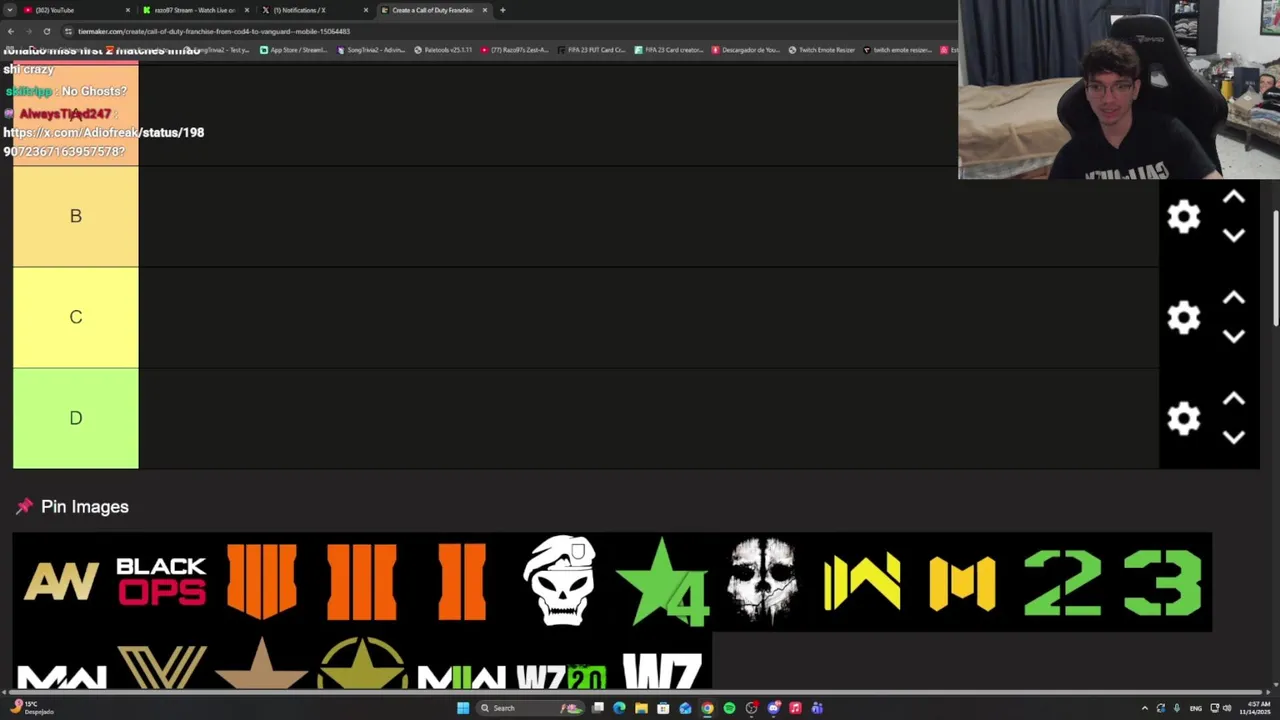1280x720 pixels.
Task: Open the tab search dropdown arrow
Action: click(x=10, y=10)
